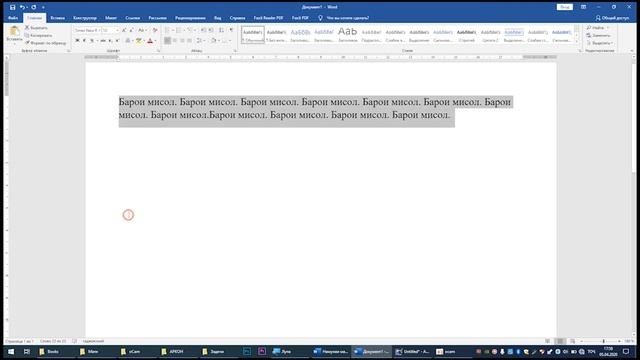
Task: Toggle superscript formatting
Action: pyautogui.click(x=117, y=40)
